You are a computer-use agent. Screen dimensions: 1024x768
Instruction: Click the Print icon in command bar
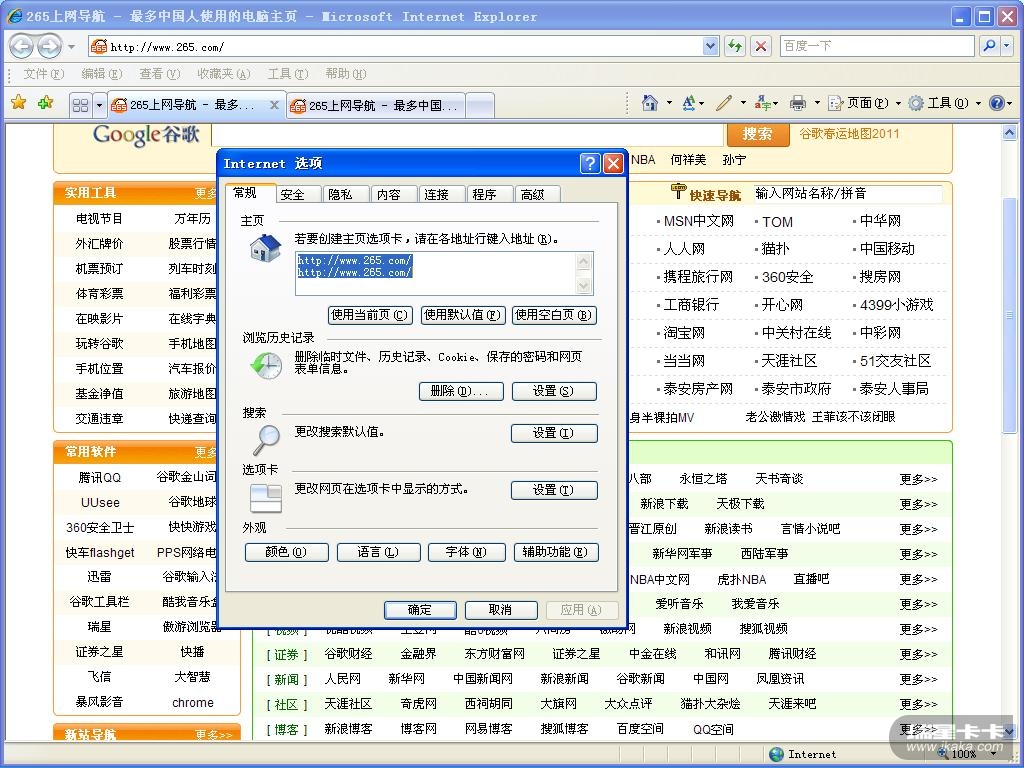pyautogui.click(x=798, y=103)
